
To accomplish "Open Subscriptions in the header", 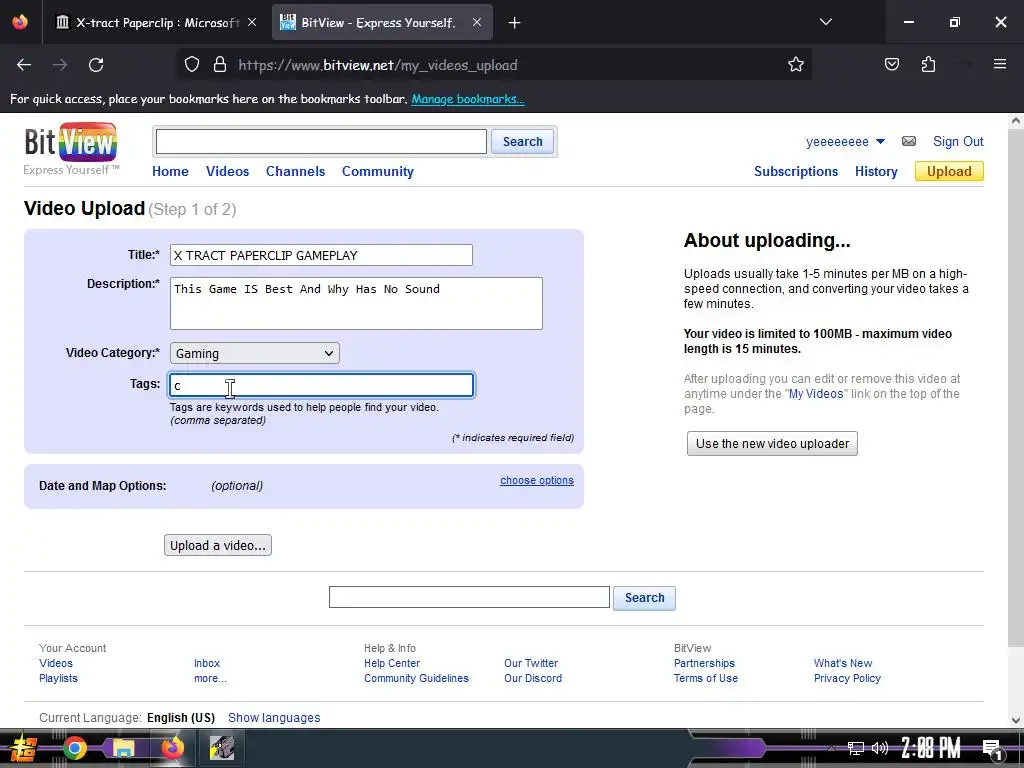I will (x=795, y=171).
